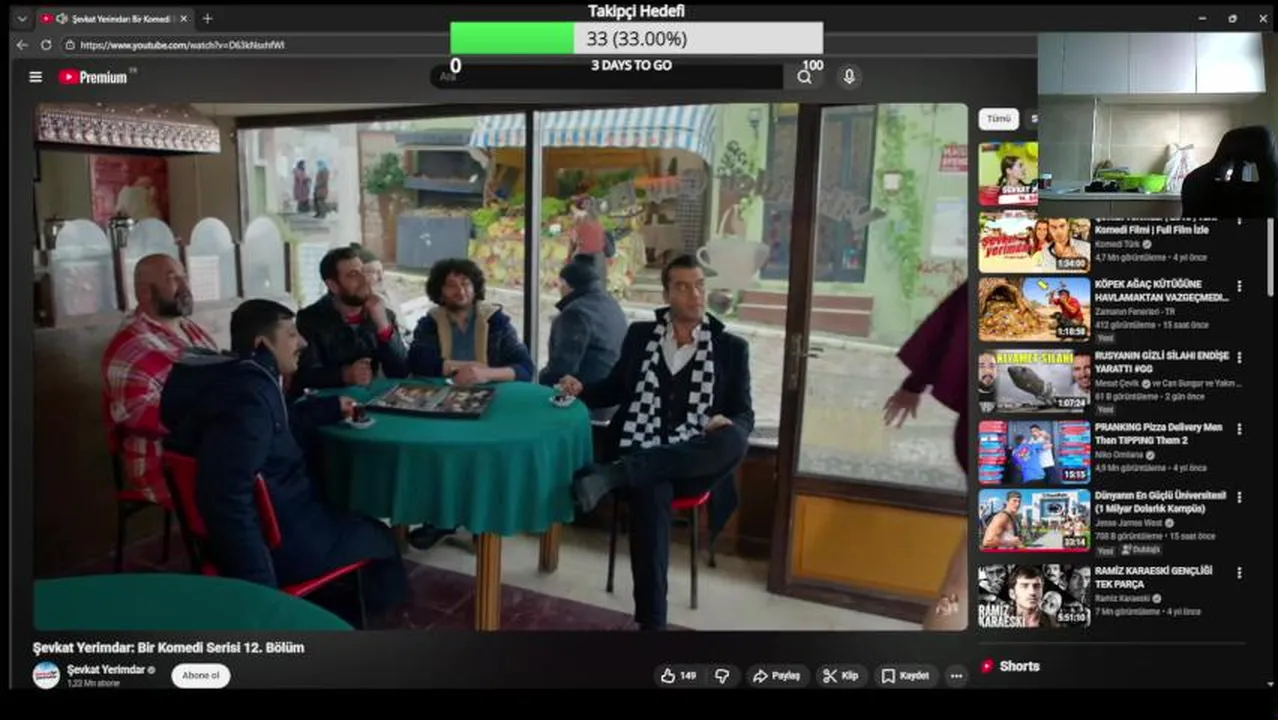
Task: Start voice search with microphone icon
Action: [x=848, y=77]
